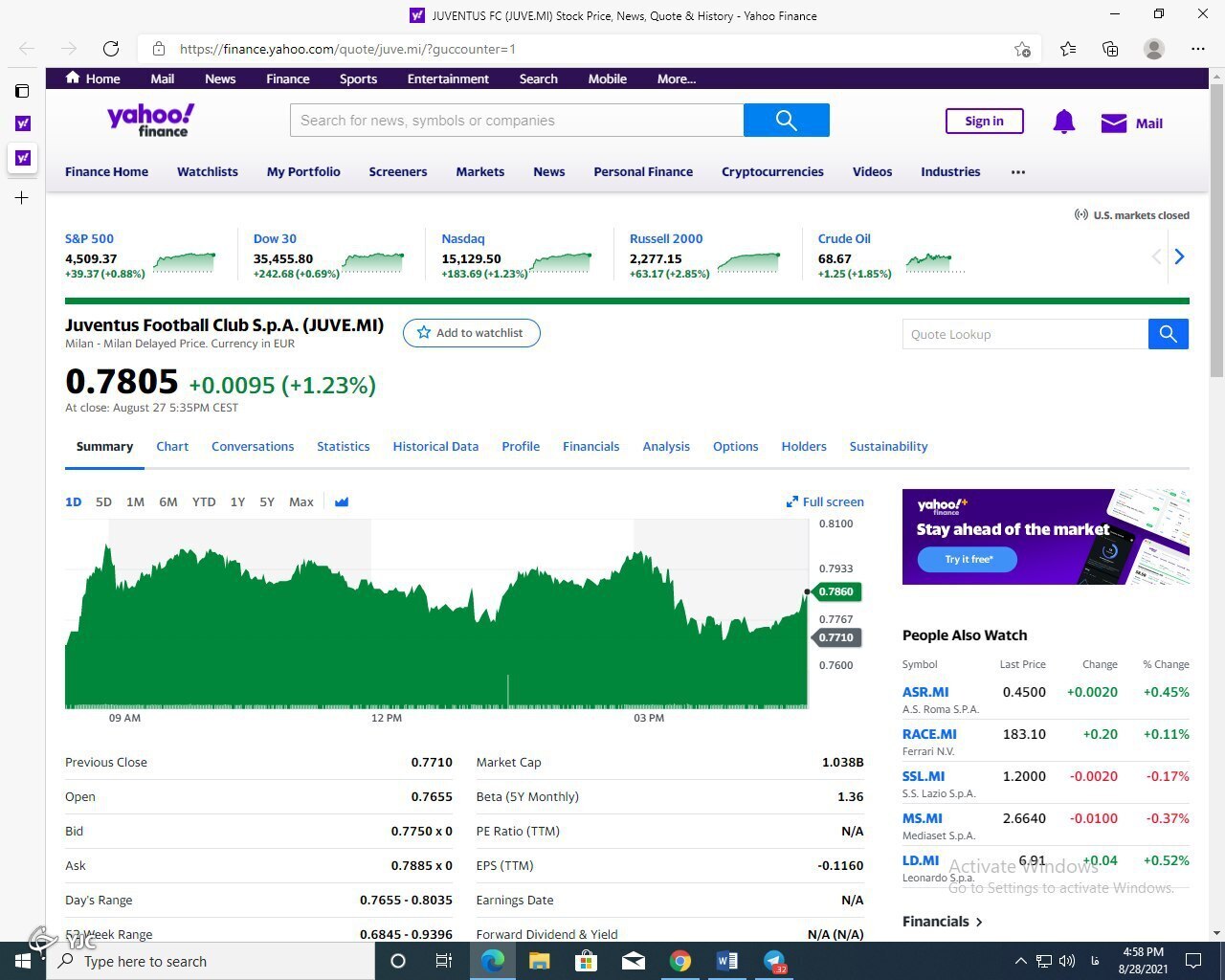This screenshot has height=980, width=1225.
Task: Click the page vertical scrollbar thumb
Action: coord(1216,230)
